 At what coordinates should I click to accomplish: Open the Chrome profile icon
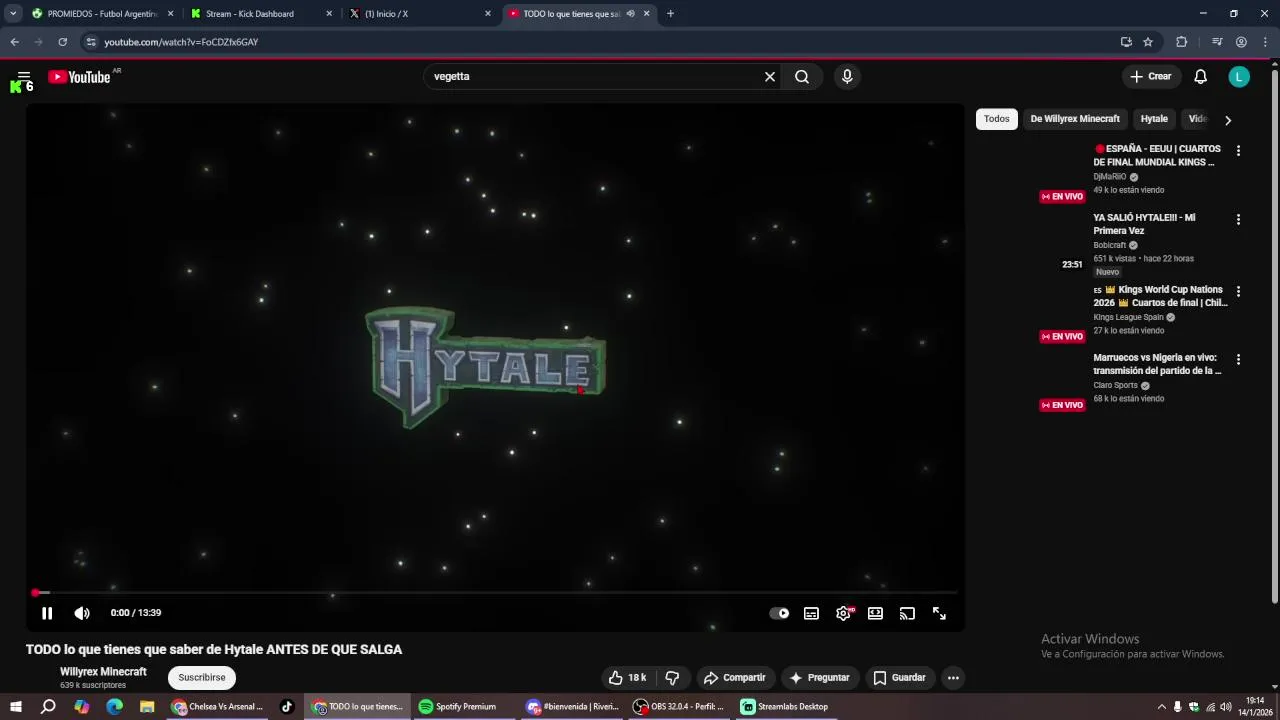pyautogui.click(x=1241, y=42)
